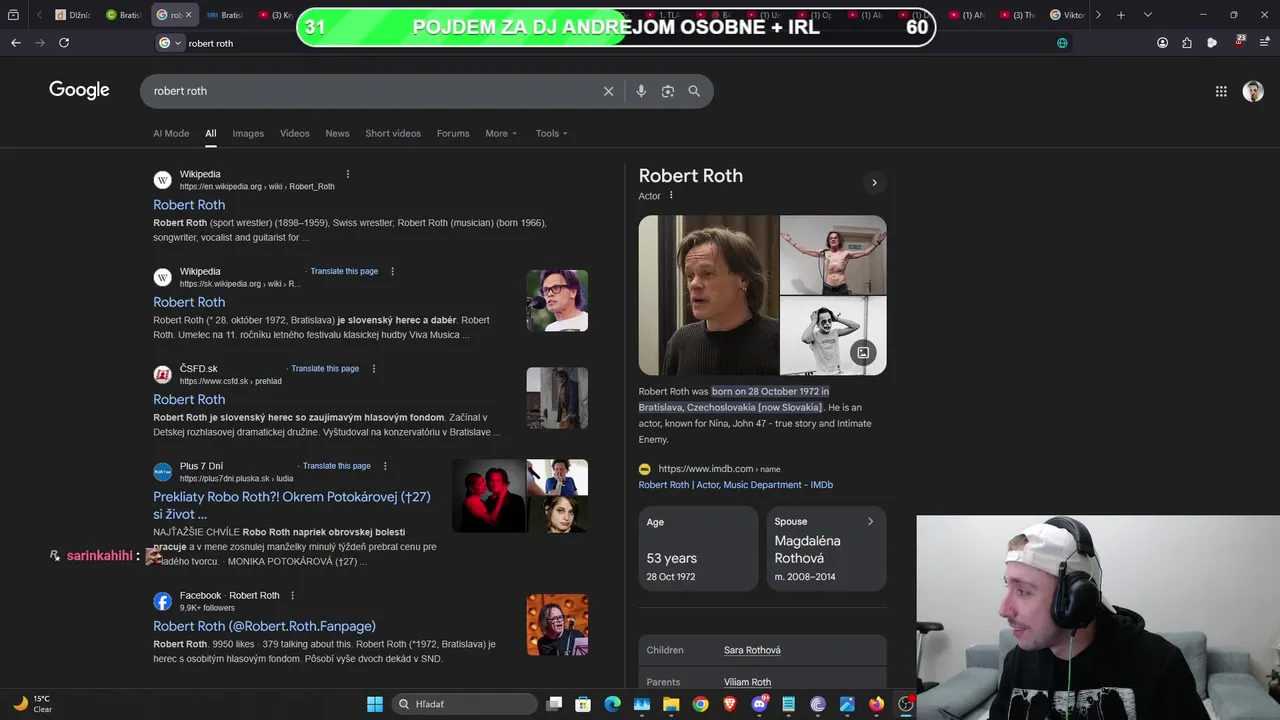The height and width of the screenshot is (720, 1280).
Task: Open more options for Plus 7 Dní result
Action: (385, 466)
